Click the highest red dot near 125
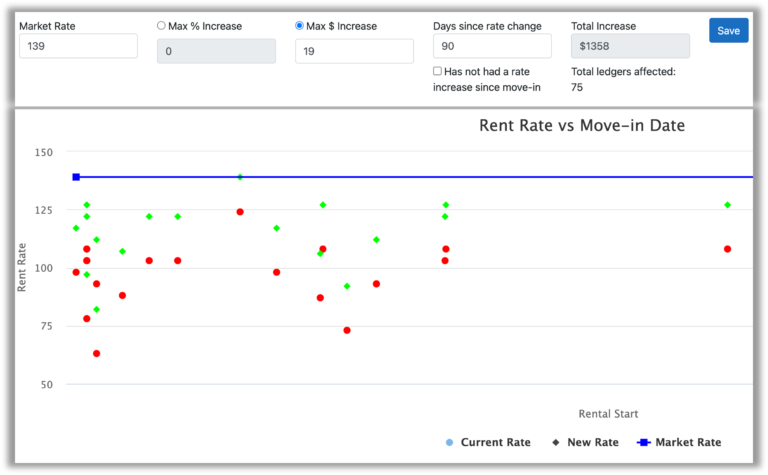This screenshot has width=768, height=475. point(240,212)
